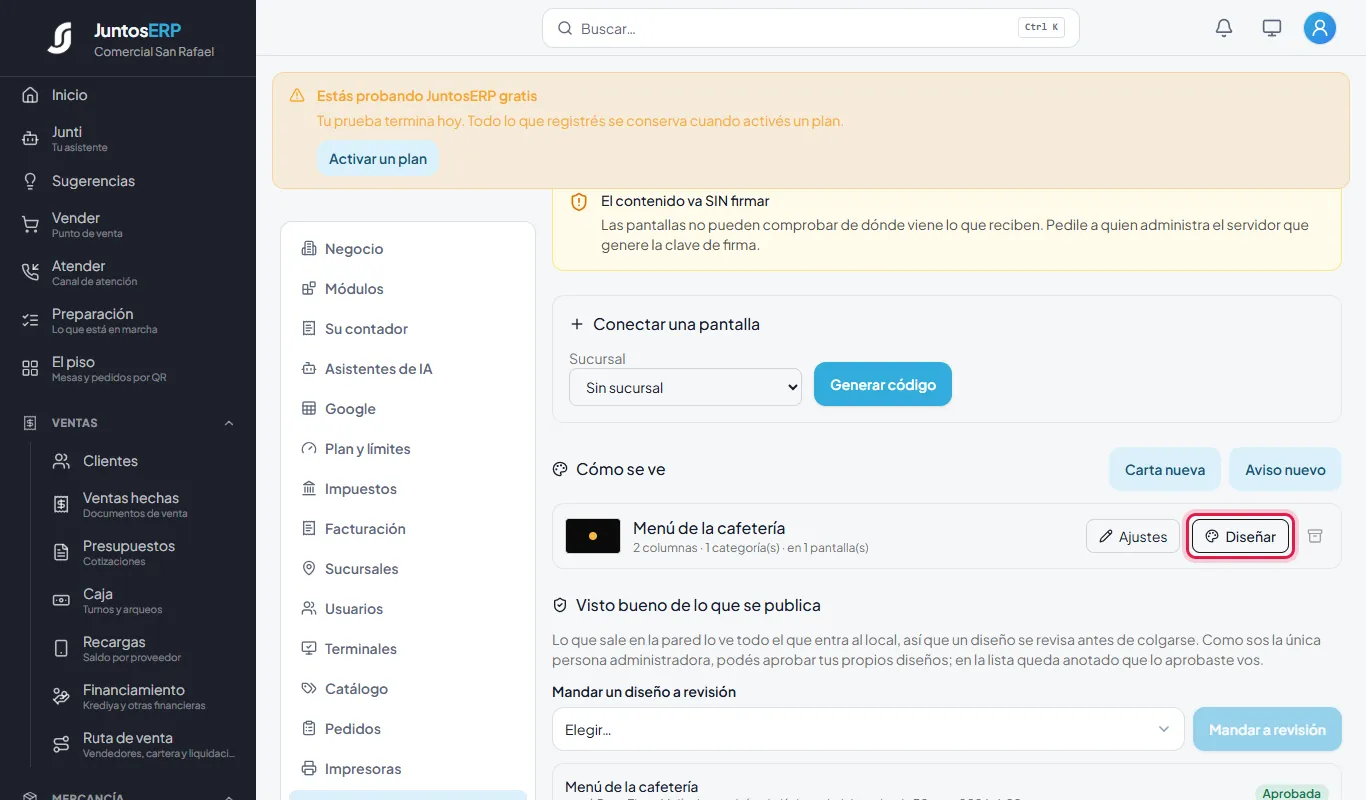Open Sucursales settings
The width and height of the screenshot is (1366, 800).
point(408,569)
